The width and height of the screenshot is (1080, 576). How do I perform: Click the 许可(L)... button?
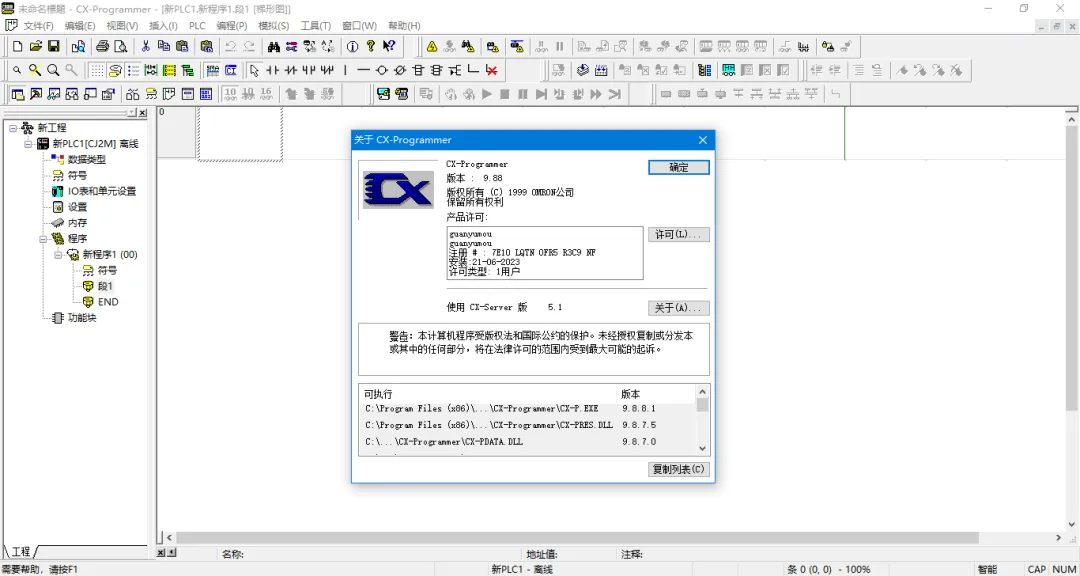click(678, 235)
